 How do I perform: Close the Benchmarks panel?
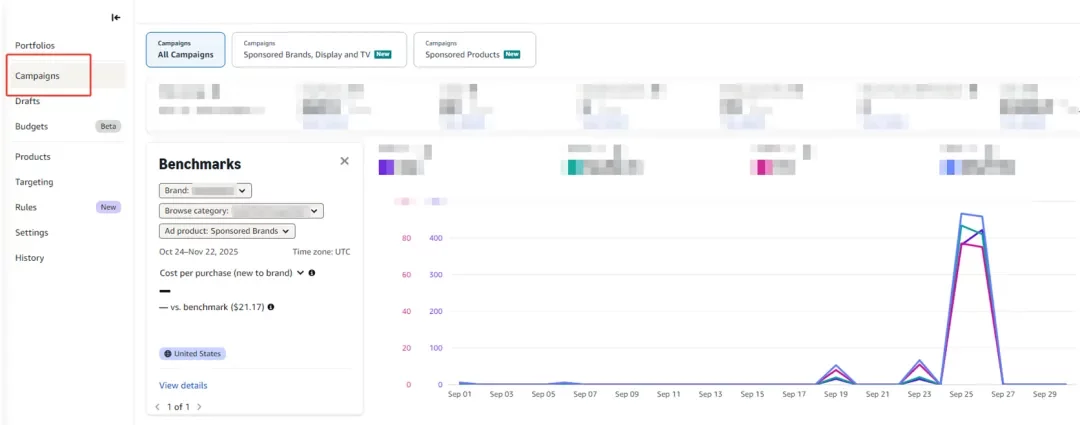(x=344, y=161)
